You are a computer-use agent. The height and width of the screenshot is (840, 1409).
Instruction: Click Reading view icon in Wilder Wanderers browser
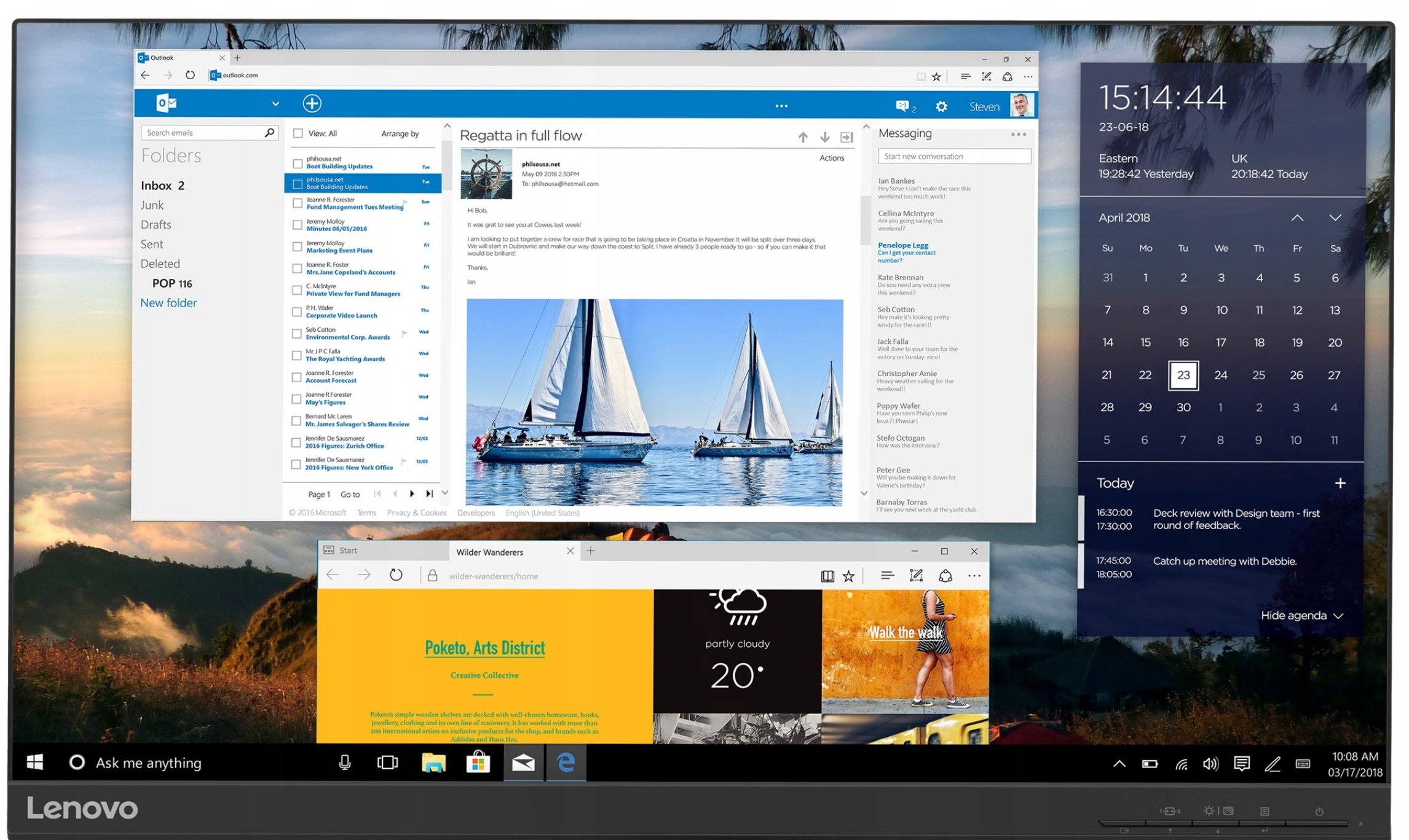[827, 576]
